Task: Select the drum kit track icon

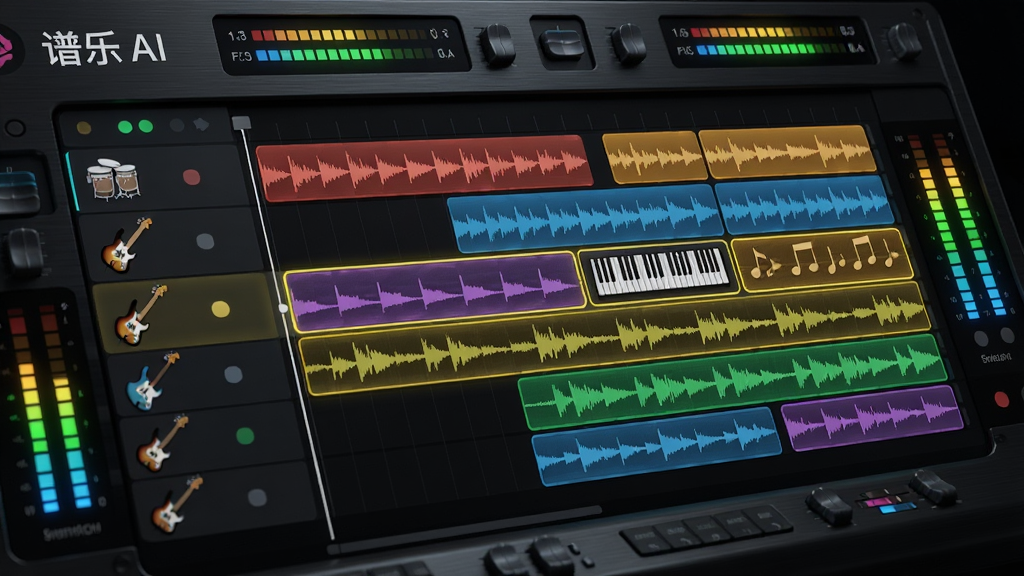Action: point(114,178)
